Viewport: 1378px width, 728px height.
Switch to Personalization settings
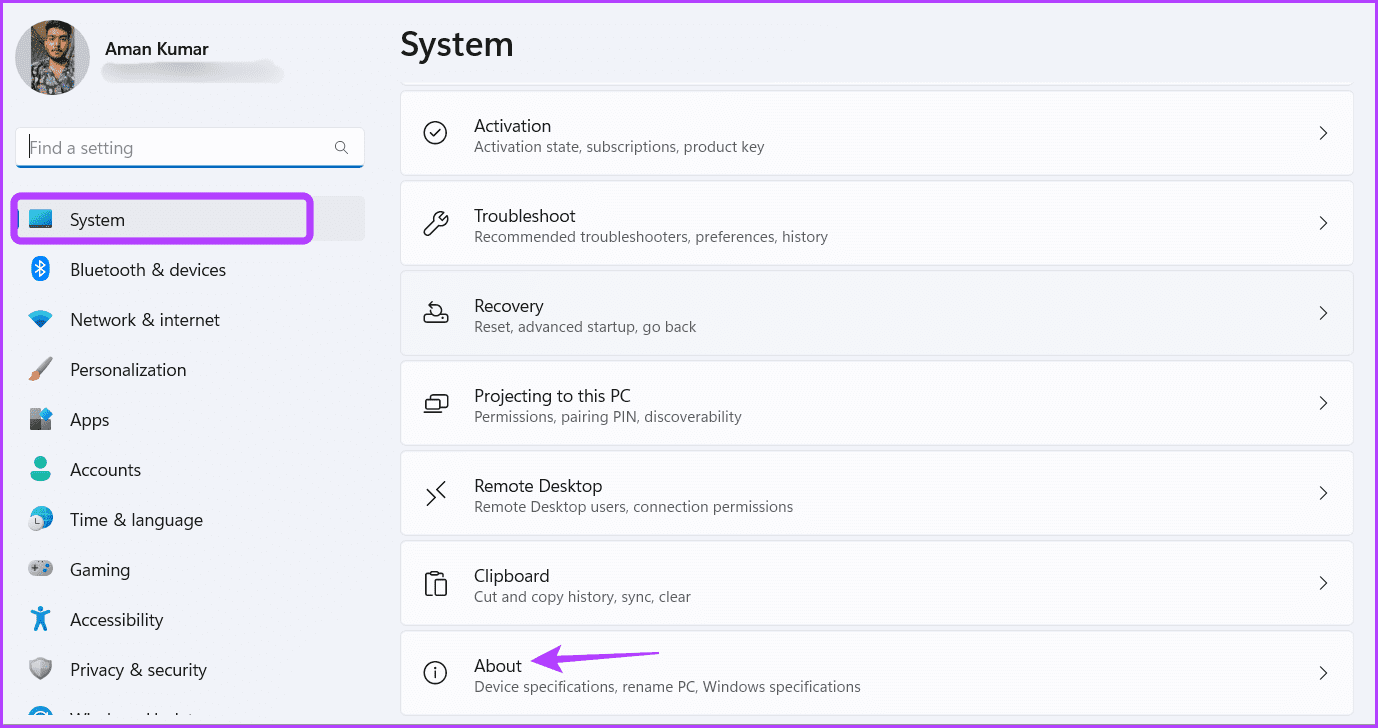[x=190, y=370]
